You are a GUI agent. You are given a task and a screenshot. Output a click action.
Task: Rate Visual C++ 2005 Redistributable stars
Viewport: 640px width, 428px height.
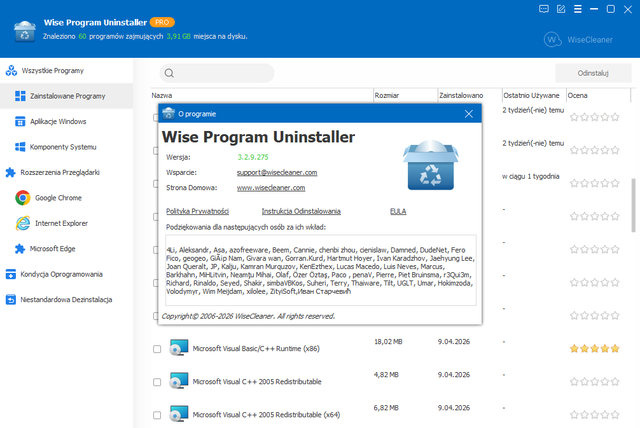tap(594, 381)
